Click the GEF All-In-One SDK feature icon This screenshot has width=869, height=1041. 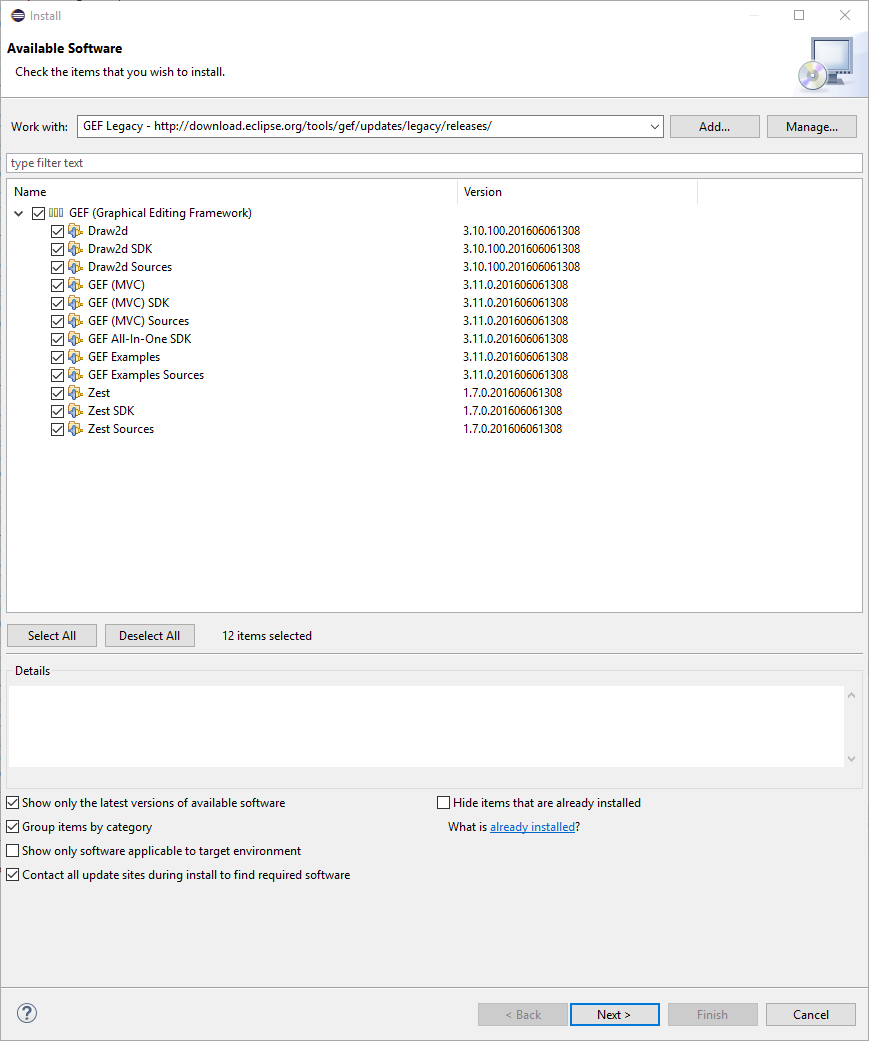[76, 339]
